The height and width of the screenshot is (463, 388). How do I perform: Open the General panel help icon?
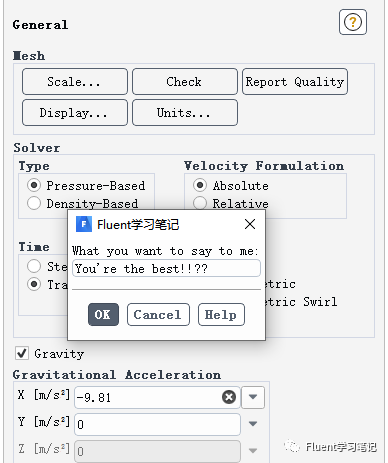(353, 22)
